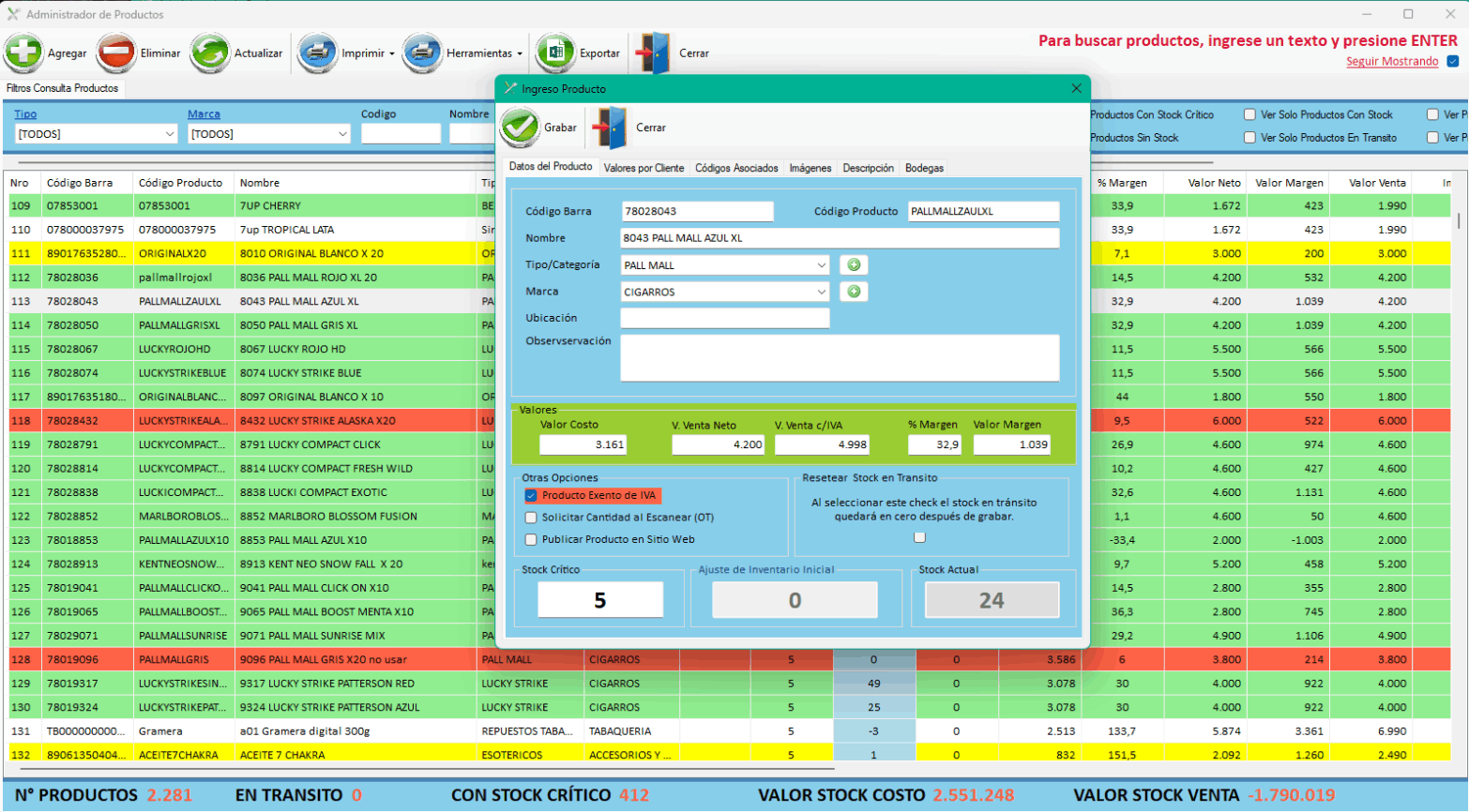Enable Solicitar Cantidad al Escanear checkbox
This screenshot has width=1469, height=812.
click(532, 518)
